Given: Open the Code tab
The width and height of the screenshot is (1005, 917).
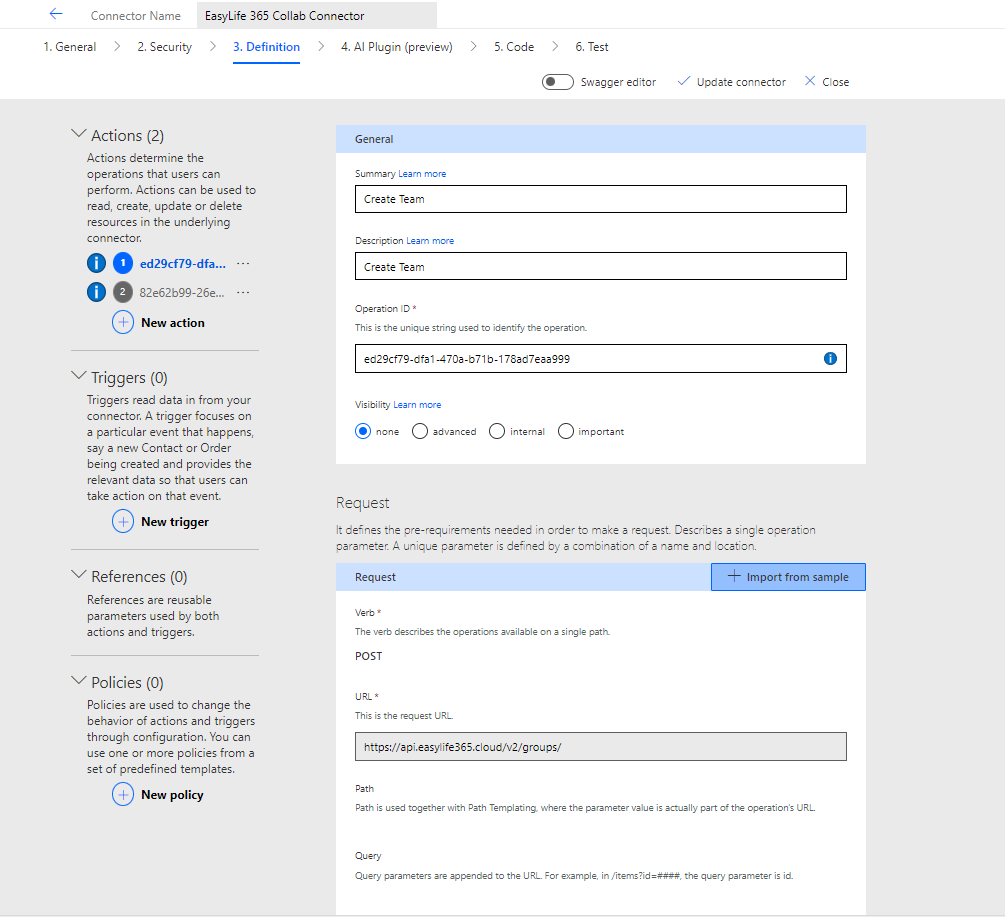Looking at the screenshot, I should point(513,46).
